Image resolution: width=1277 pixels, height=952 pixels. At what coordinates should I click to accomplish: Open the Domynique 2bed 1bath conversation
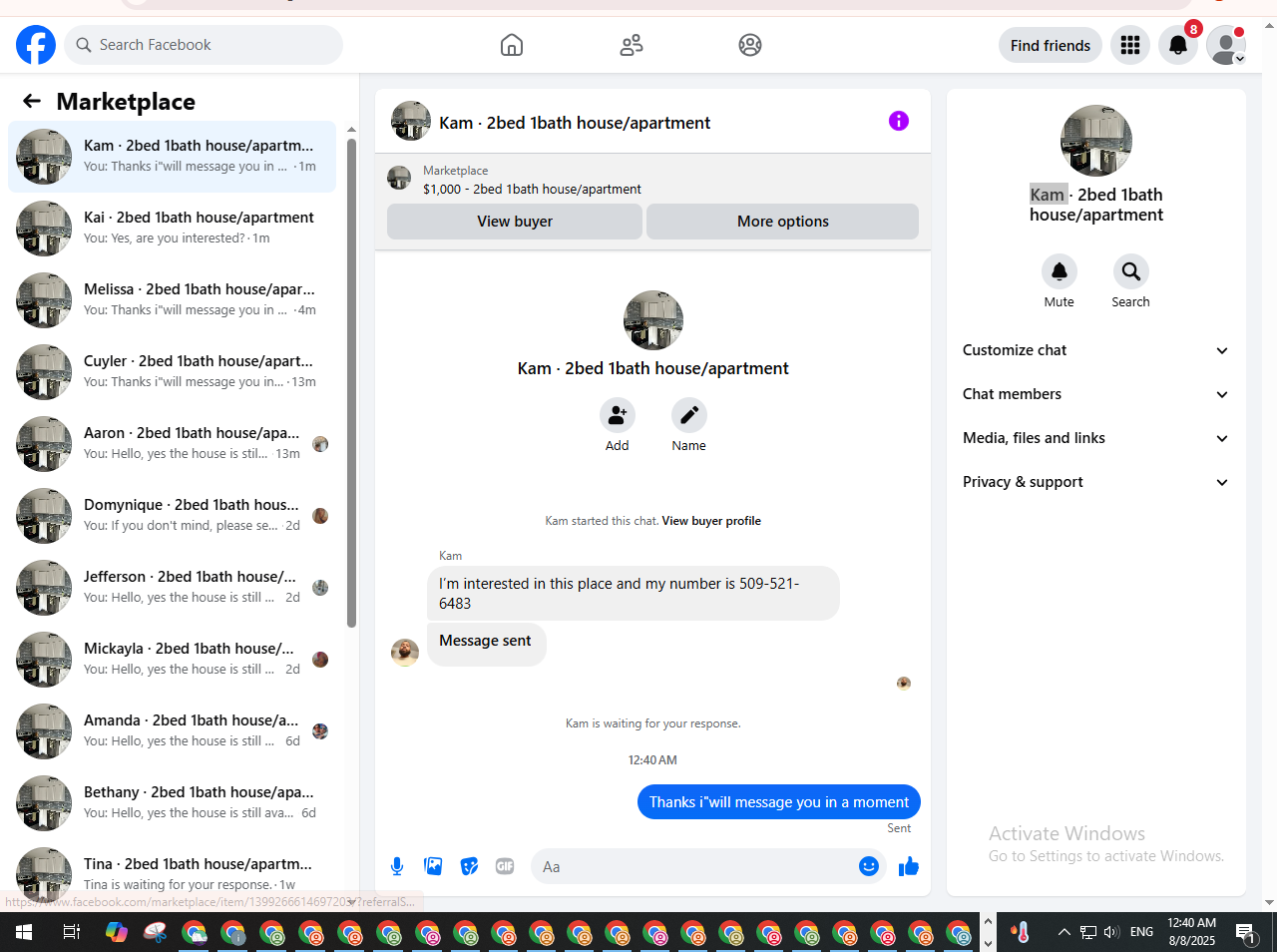pyautogui.click(x=172, y=516)
